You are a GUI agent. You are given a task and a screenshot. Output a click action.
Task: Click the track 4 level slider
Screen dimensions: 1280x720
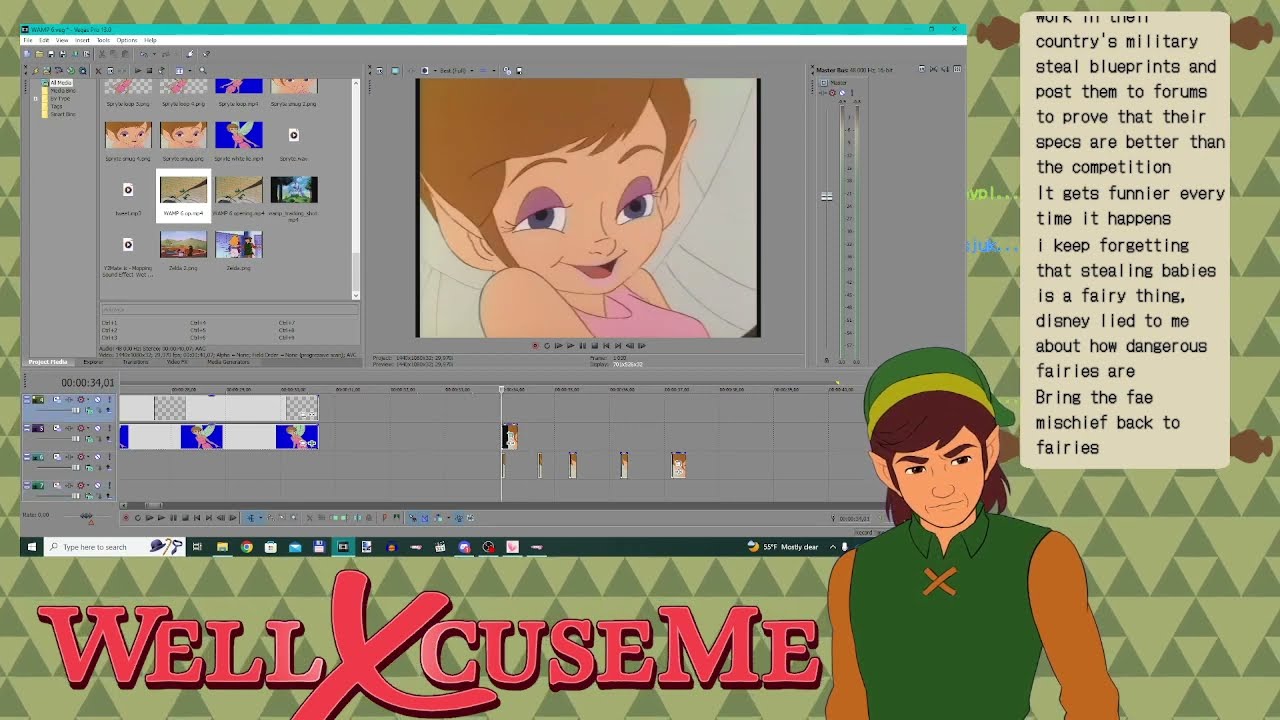click(76, 410)
